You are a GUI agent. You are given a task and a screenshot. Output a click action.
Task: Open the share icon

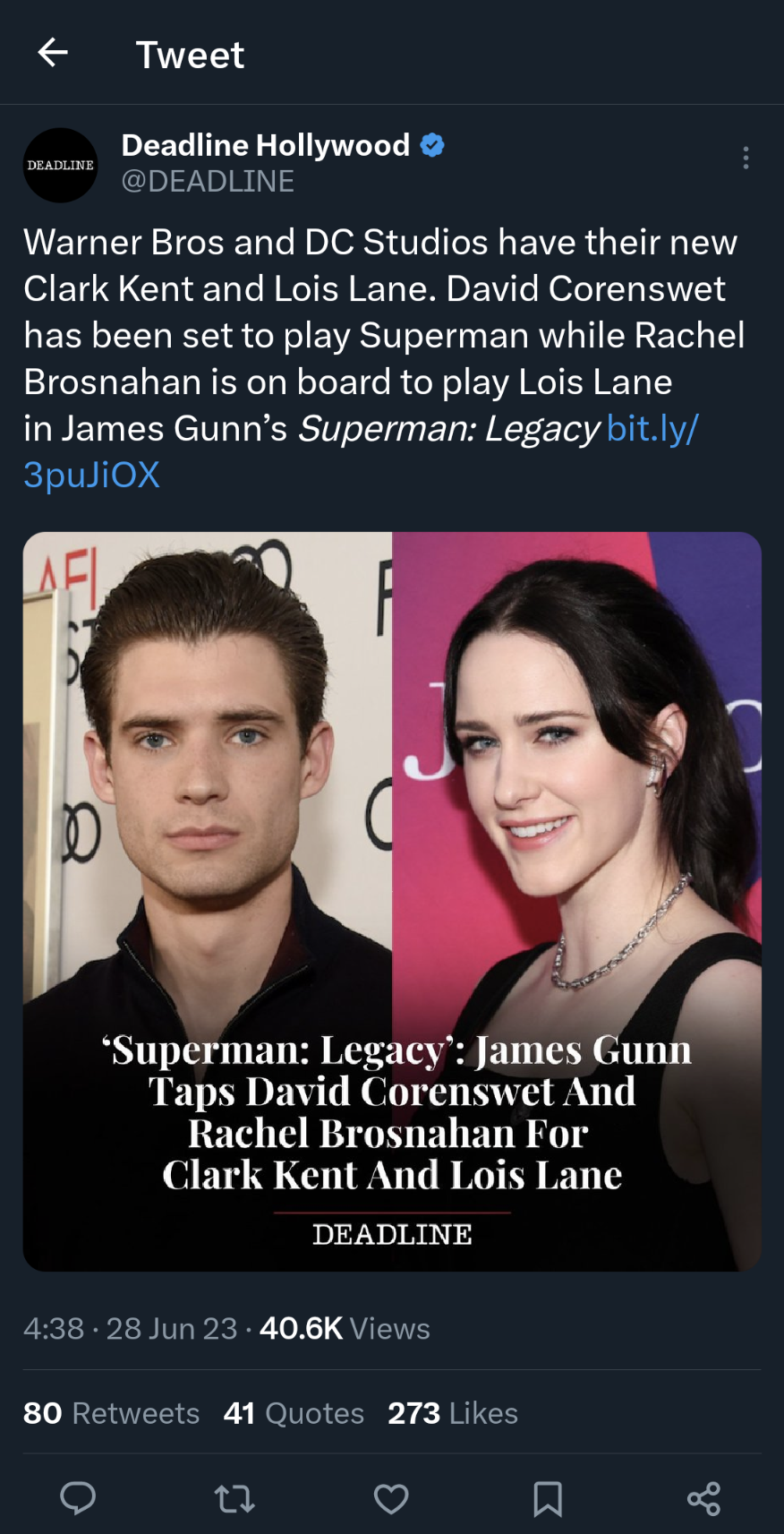tap(704, 1498)
